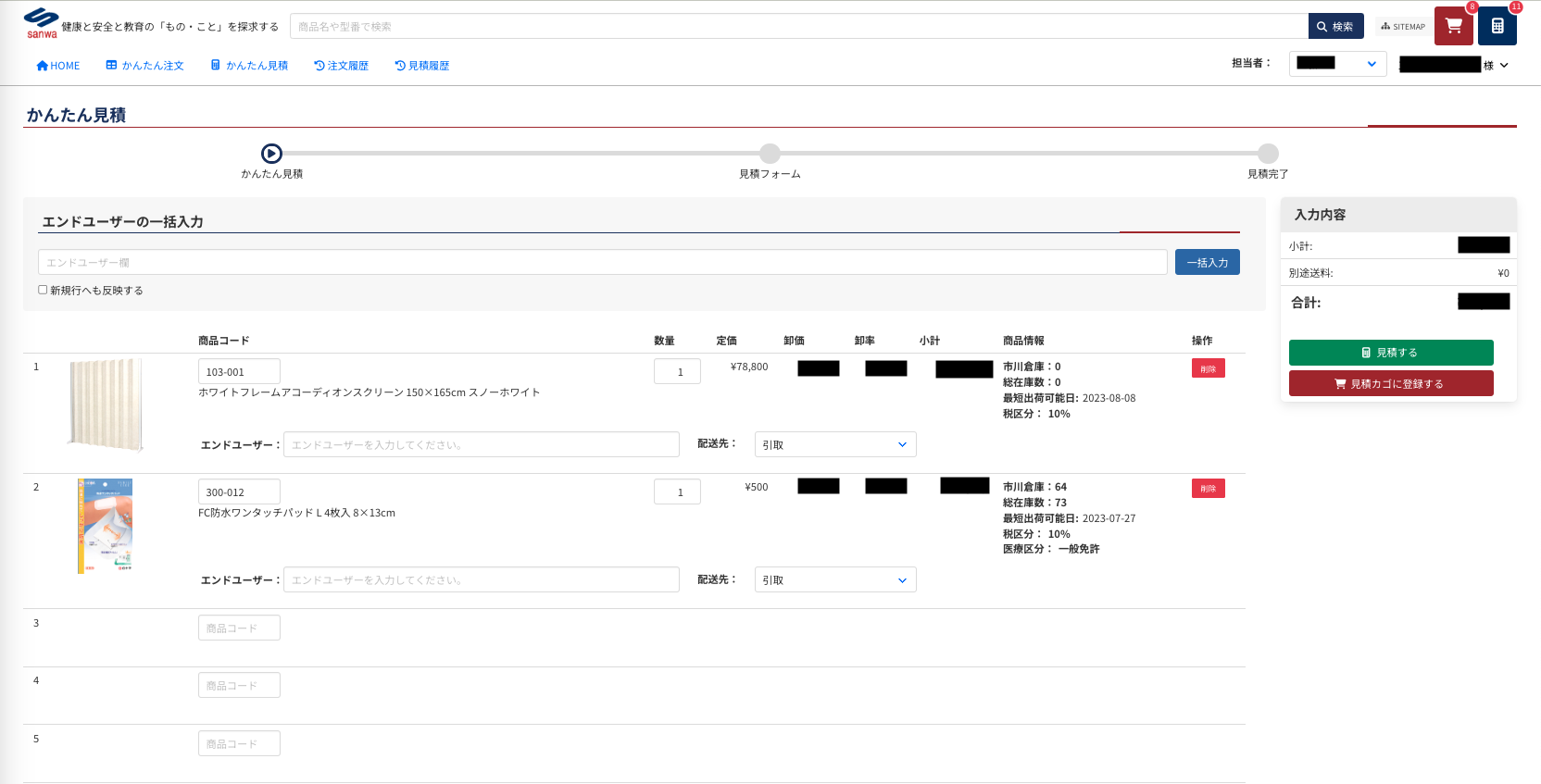
Task: Open the かんたん注文 menu item
Action: pos(144,66)
